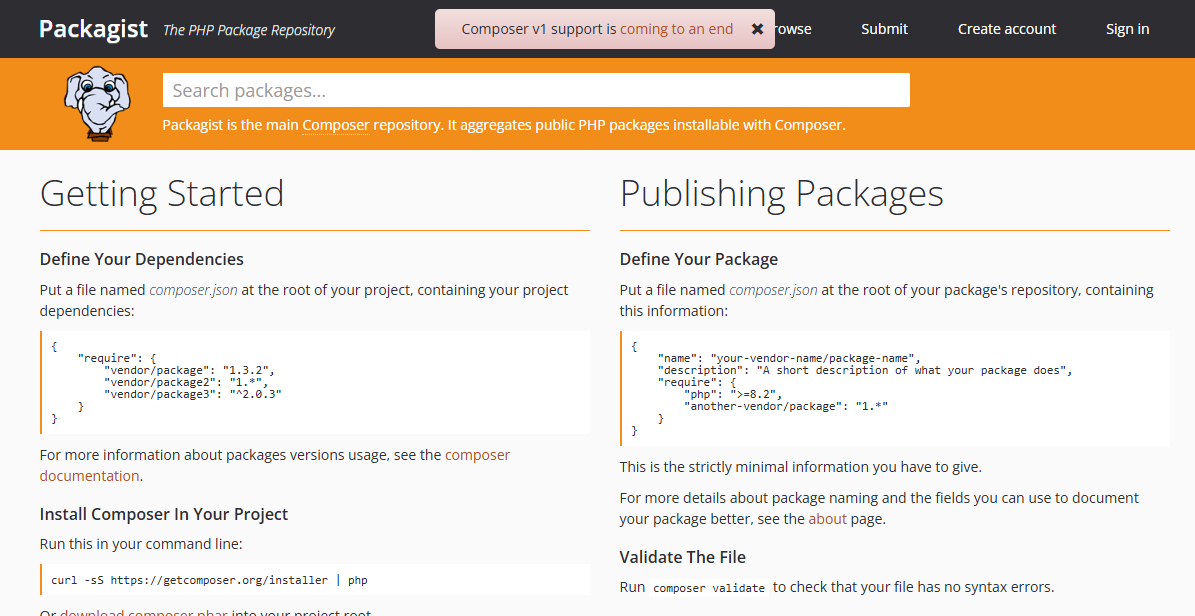Click the '"name": "your-vendor-name/package-name"' code line
Viewport: 1195px width, 616px height.
(790, 358)
